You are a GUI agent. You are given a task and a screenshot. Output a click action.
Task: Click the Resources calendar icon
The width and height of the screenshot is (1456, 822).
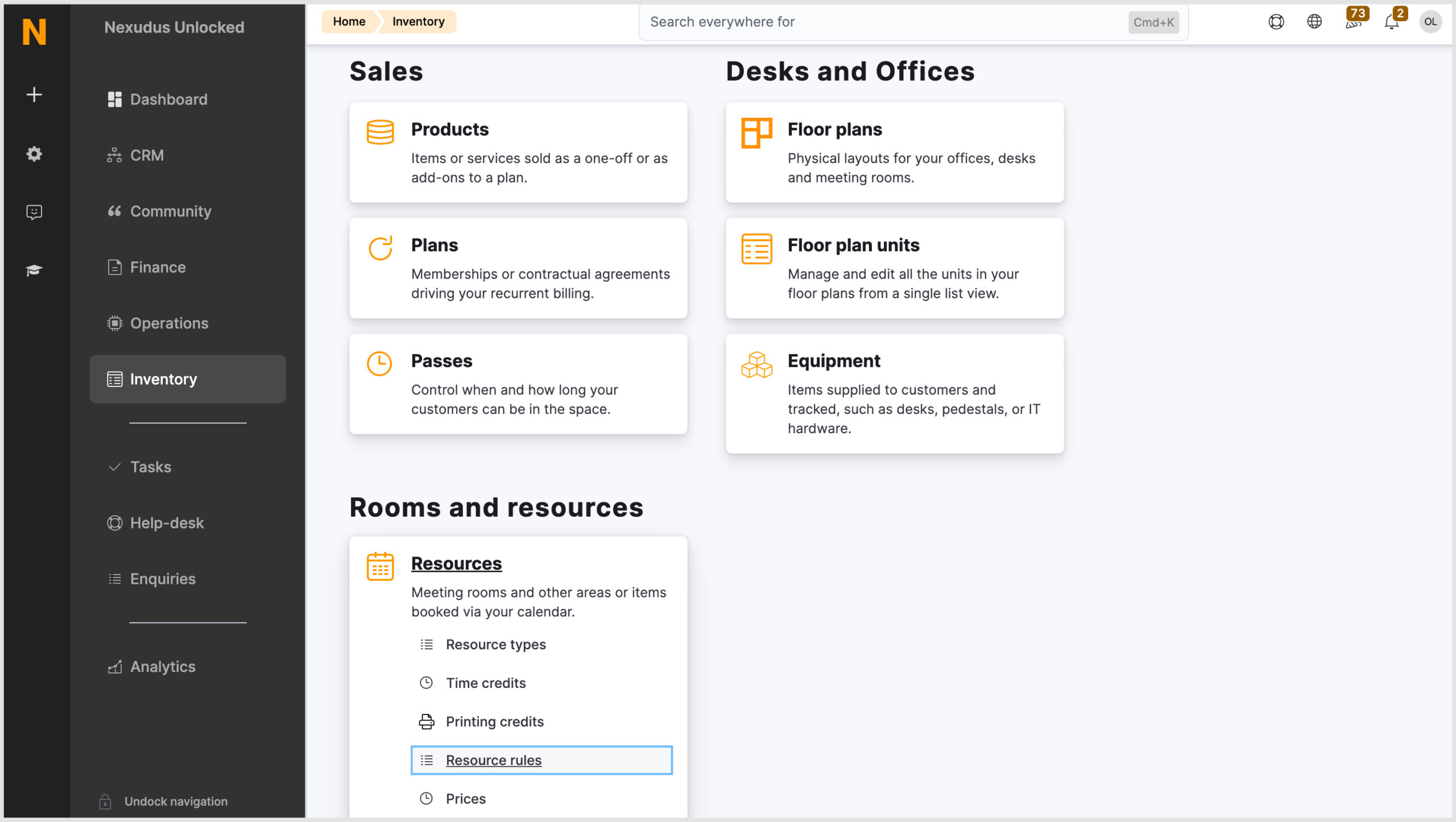[x=380, y=566]
